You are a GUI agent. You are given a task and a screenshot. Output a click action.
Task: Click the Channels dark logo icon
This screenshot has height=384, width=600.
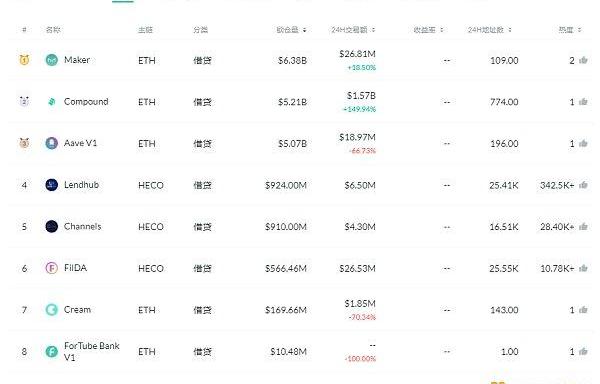click(x=52, y=226)
